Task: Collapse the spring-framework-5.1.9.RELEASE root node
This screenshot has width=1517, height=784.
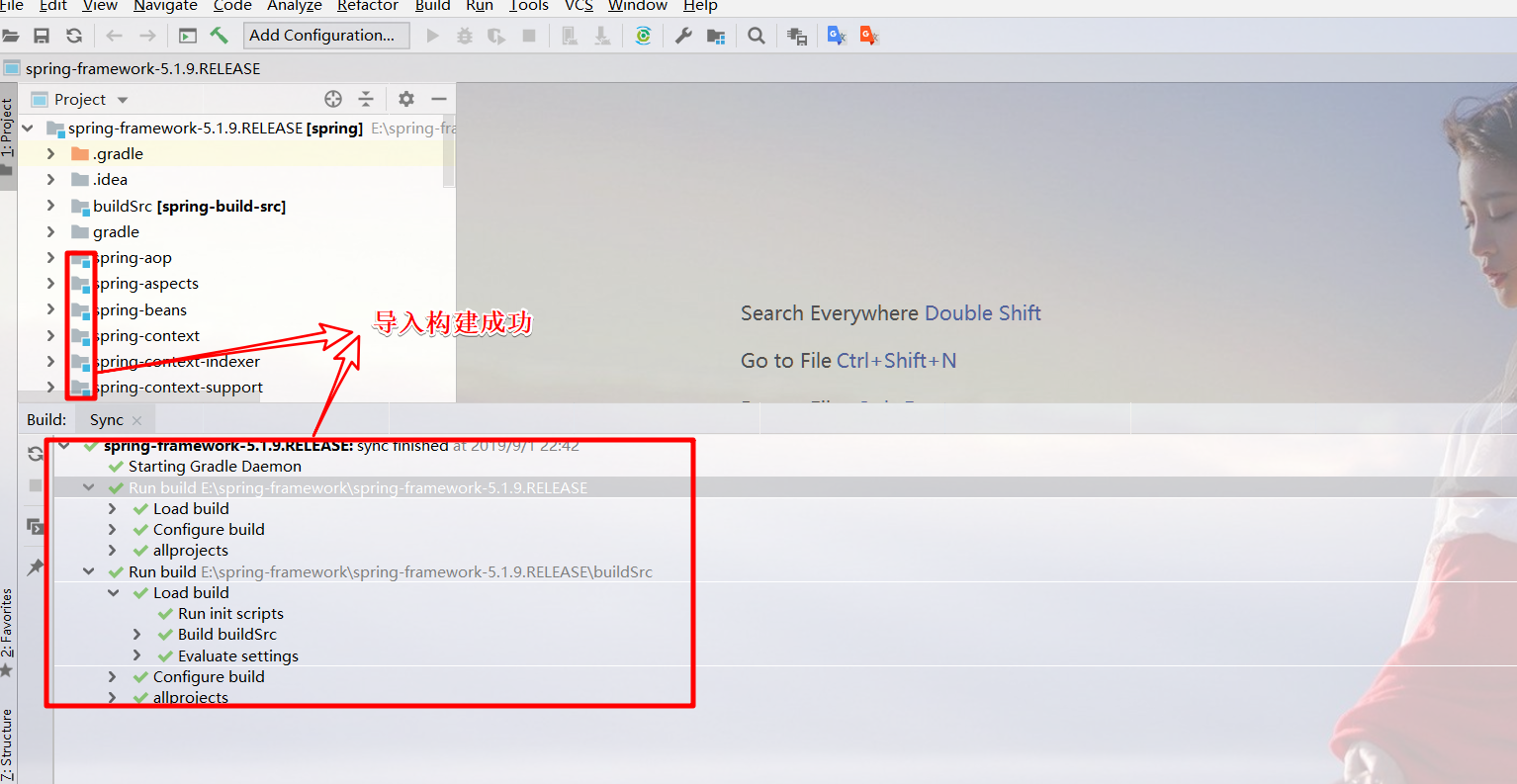Action: pyautogui.click(x=28, y=129)
